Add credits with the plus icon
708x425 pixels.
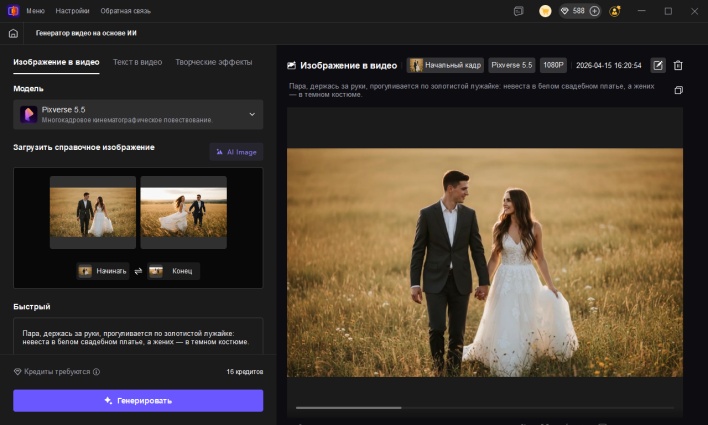(595, 11)
